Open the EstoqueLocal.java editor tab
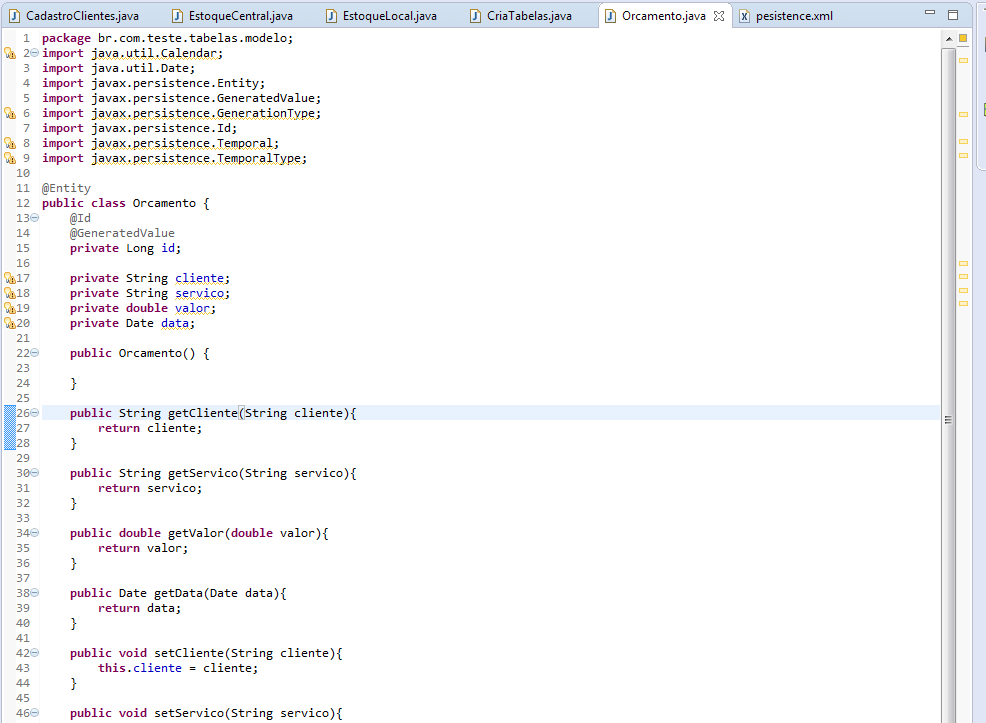986x723 pixels. (x=382, y=16)
